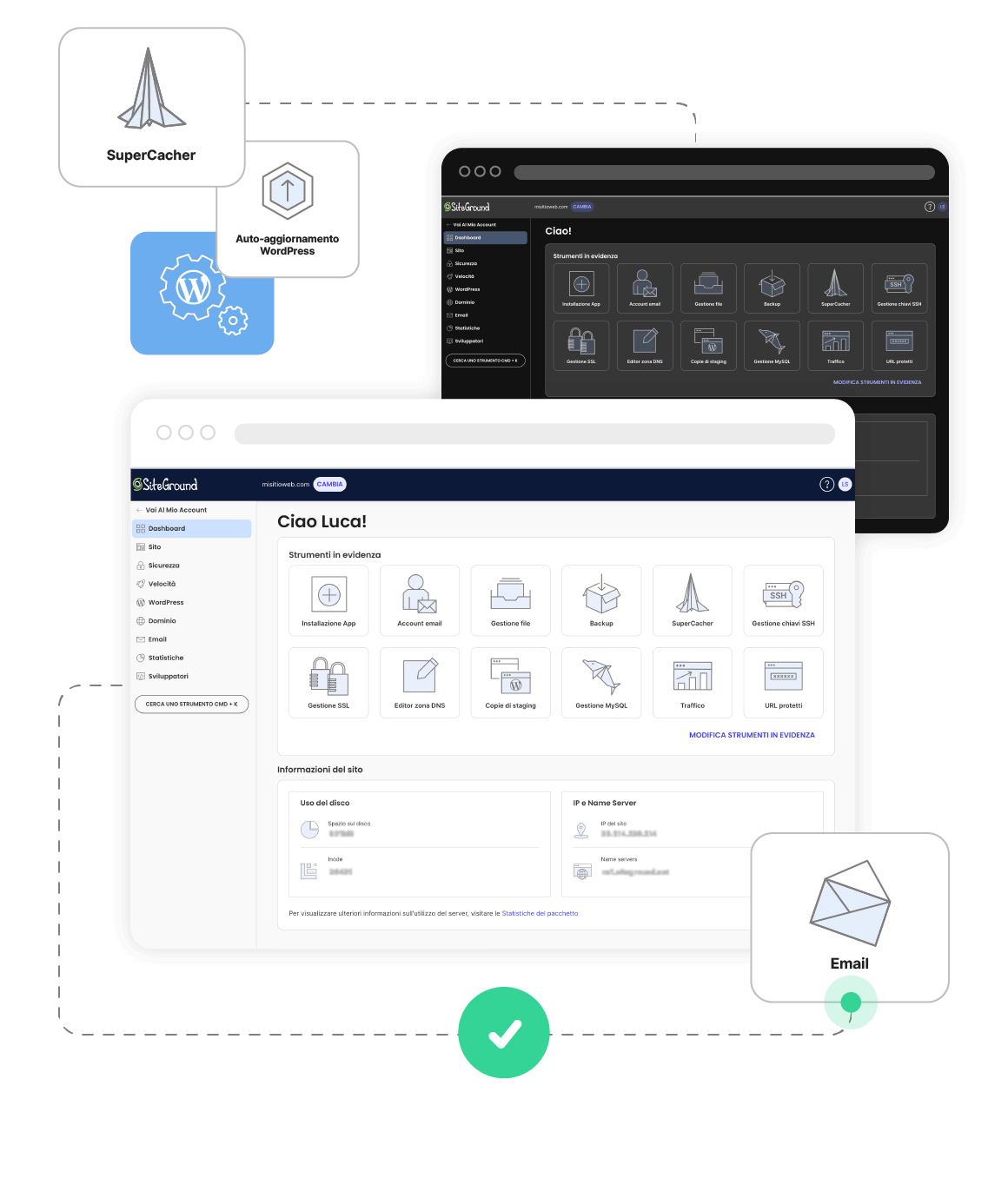
Task: Open URL protetti tool tile
Action: click(783, 683)
